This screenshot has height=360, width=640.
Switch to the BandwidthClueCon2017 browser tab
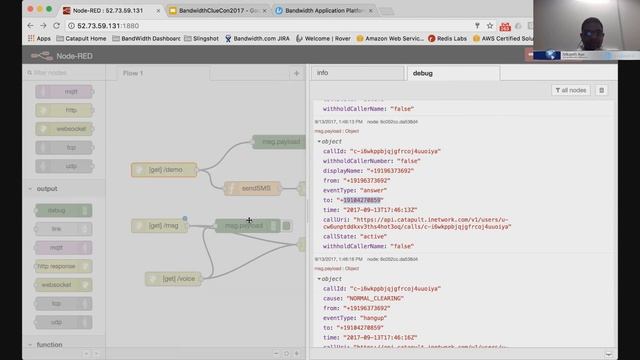tap(218, 11)
